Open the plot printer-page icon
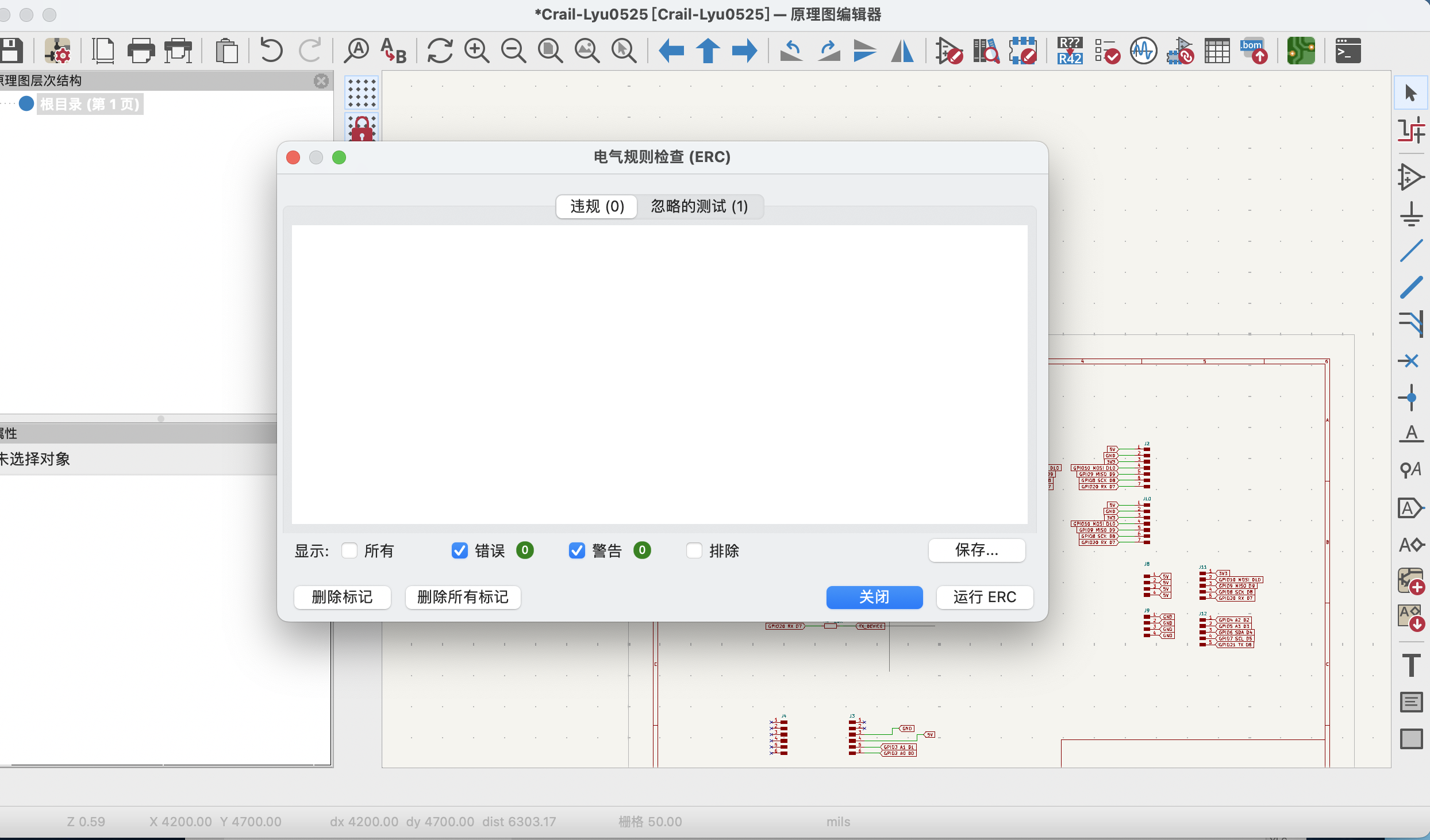 click(178, 51)
